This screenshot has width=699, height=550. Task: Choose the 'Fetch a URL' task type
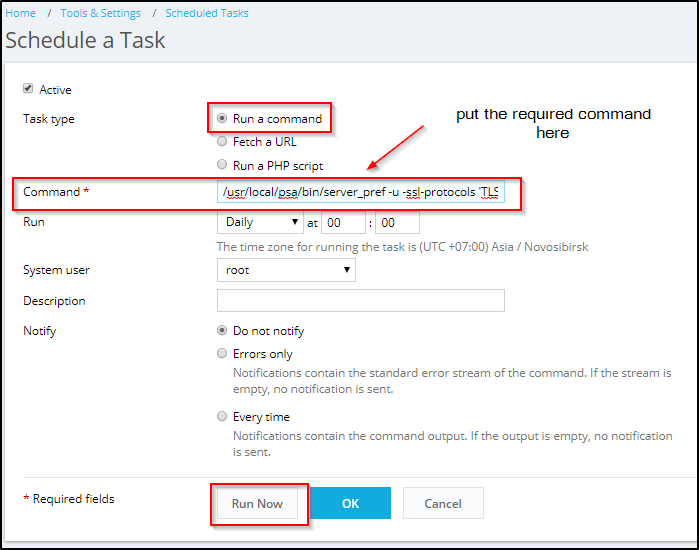pos(222,142)
